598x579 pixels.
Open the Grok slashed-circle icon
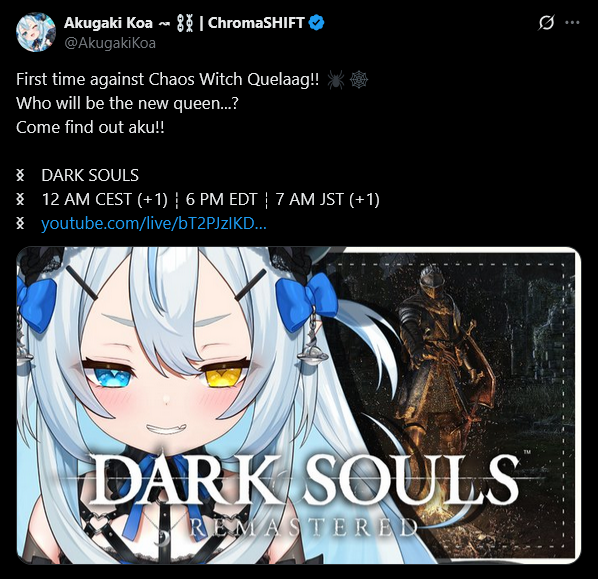pyautogui.click(x=546, y=23)
